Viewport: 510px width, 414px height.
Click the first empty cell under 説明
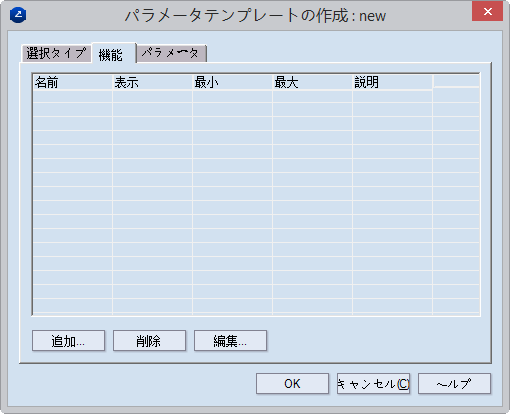pos(393,96)
